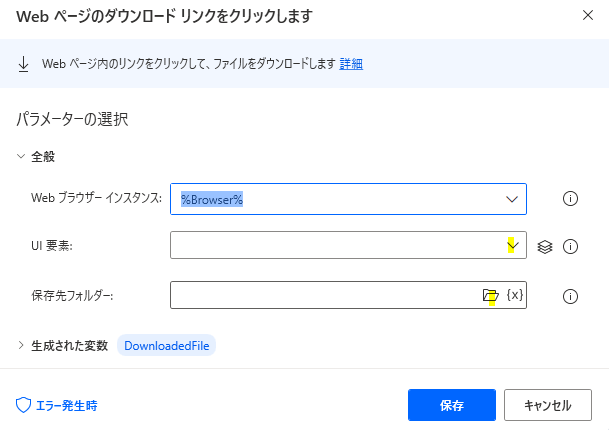Open the Web browser instance dropdown
The height and width of the screenshot is (431, 609).
point(511,199)
